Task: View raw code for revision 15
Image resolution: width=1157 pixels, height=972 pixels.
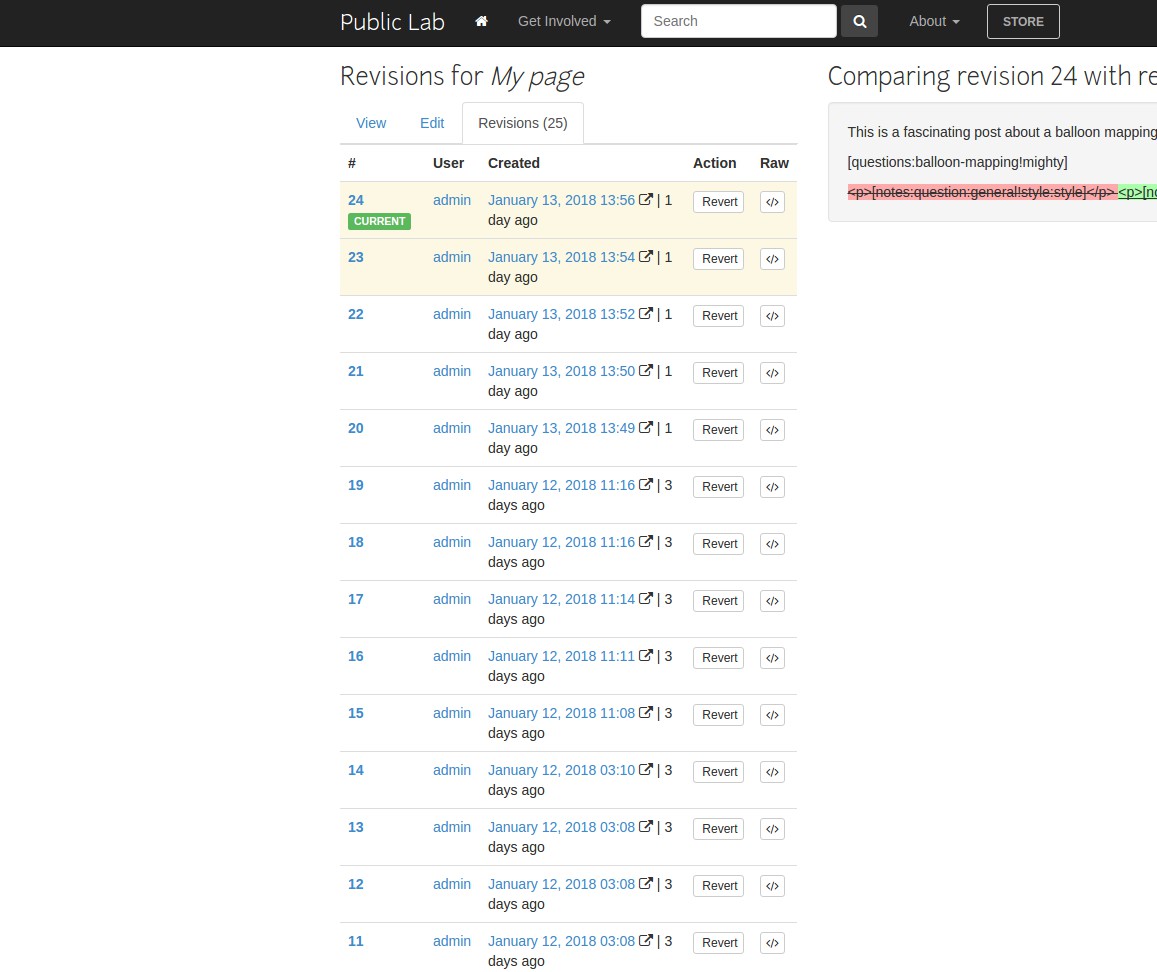Action: click(772, 715)
